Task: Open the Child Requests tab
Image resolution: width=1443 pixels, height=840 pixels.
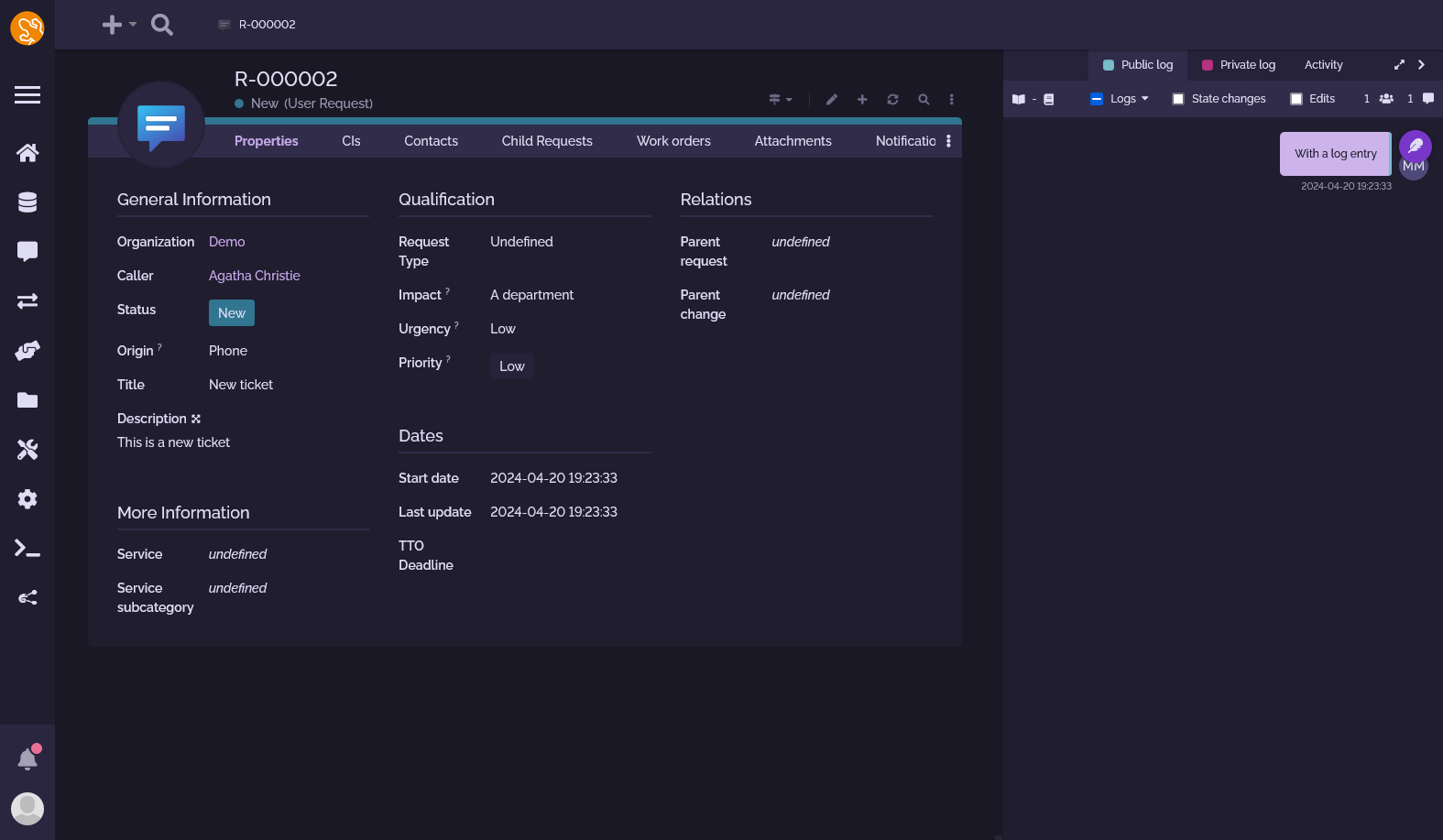Action: click(547, 141)
